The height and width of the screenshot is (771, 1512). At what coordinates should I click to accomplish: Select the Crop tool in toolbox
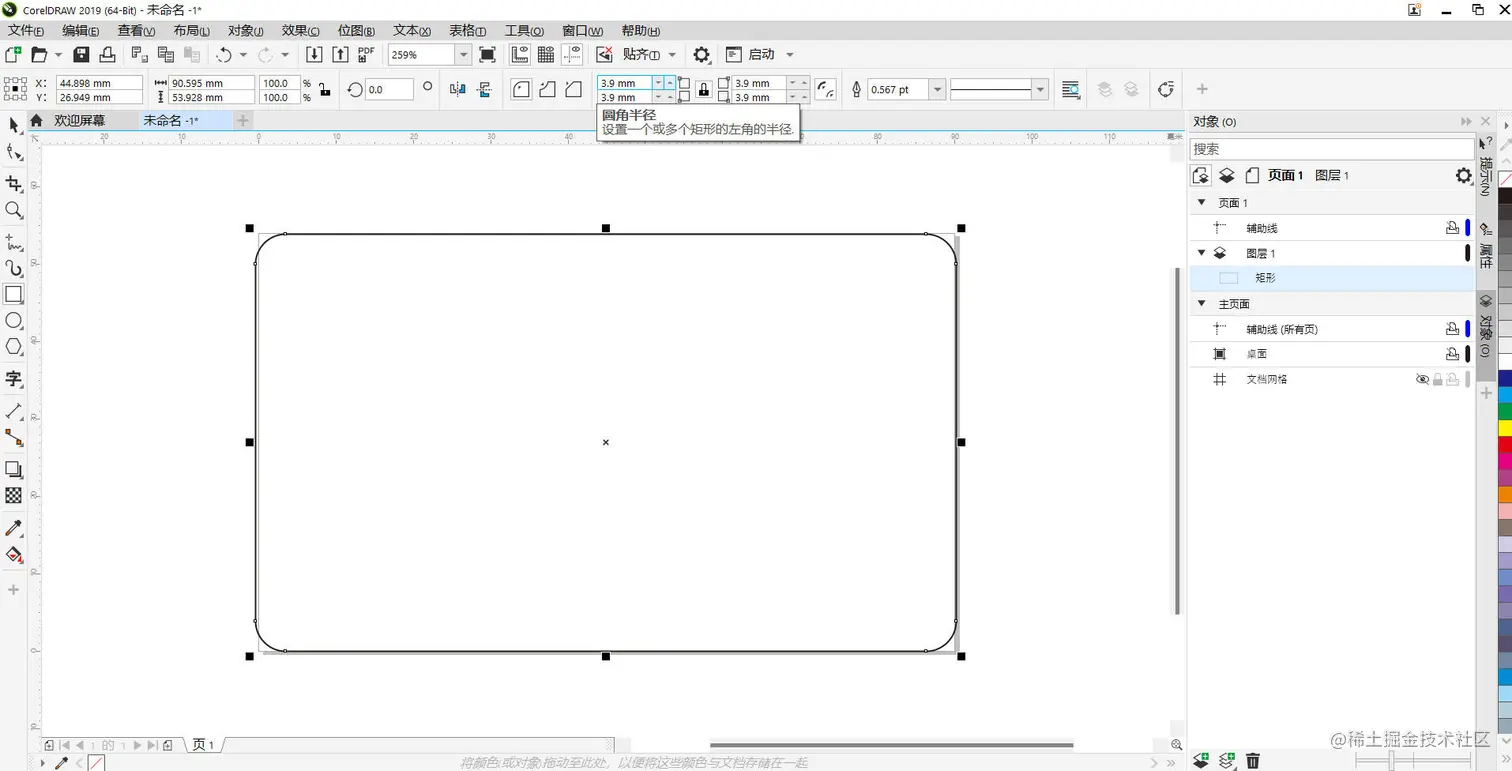point(14,184)
